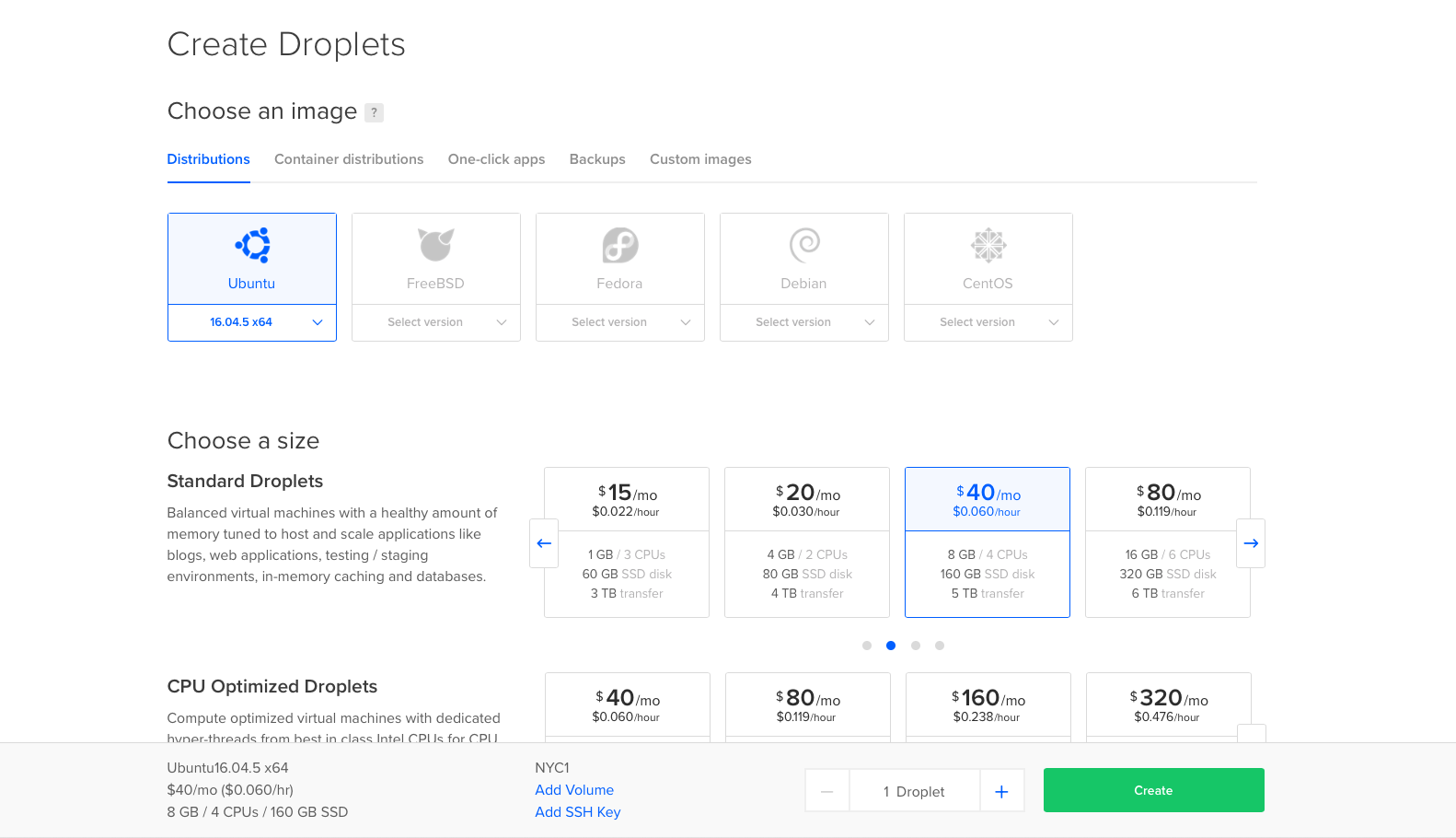
Task: Select the $20/mo standard droplet plan
Action: (807, 541)
